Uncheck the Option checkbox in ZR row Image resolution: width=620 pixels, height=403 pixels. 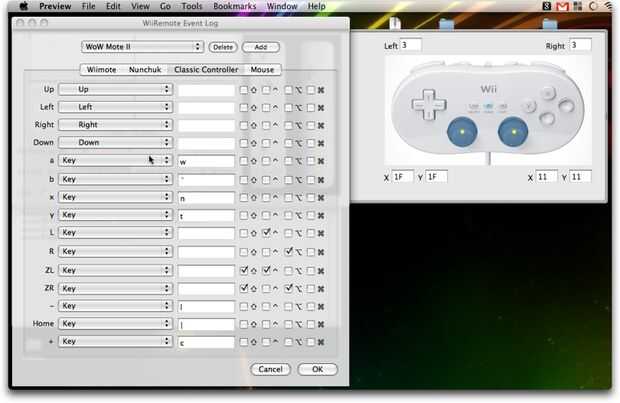point(289,288)
